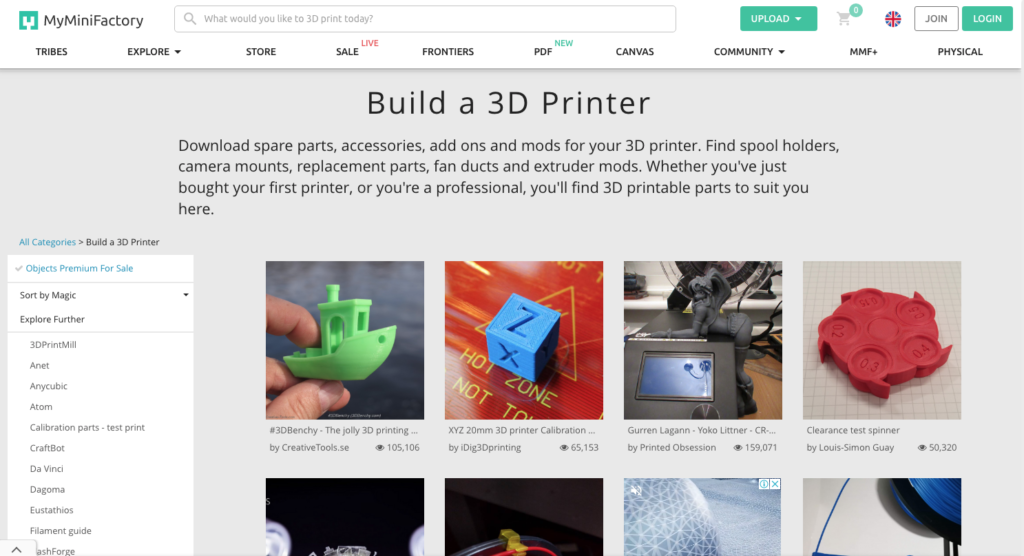Image resolution: width=1024 pixels, height=556 pixels.
Task: Unmute the video ad speaker icon
Action: point(636,490)
